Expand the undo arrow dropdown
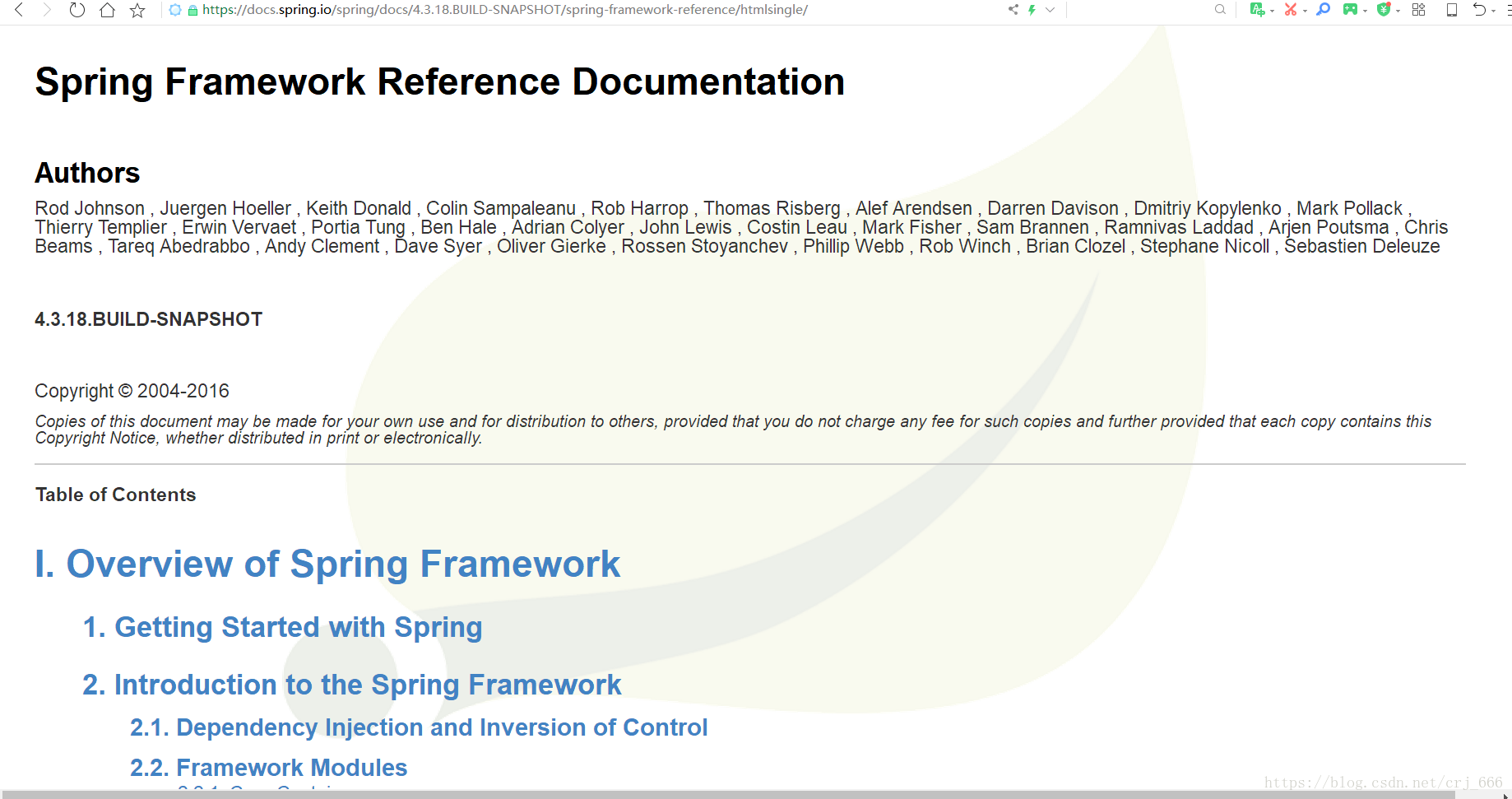Image resolution: width=1512 pixels, height=799 pixels. point(1494,12)
